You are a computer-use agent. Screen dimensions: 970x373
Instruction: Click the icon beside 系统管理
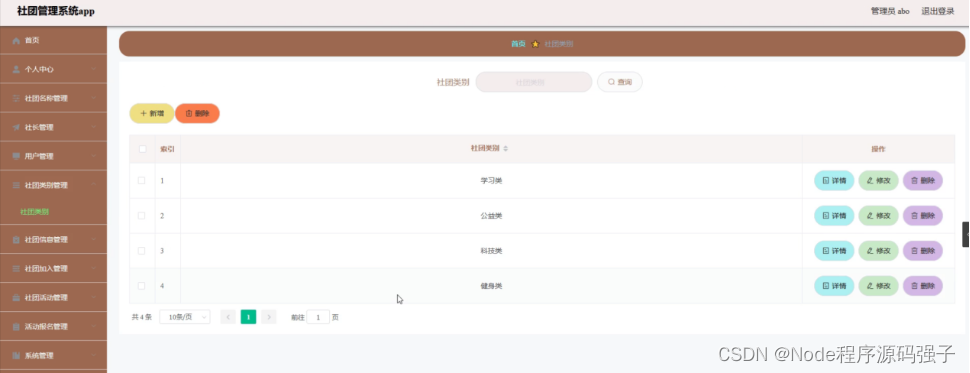(x=16, y=356)
